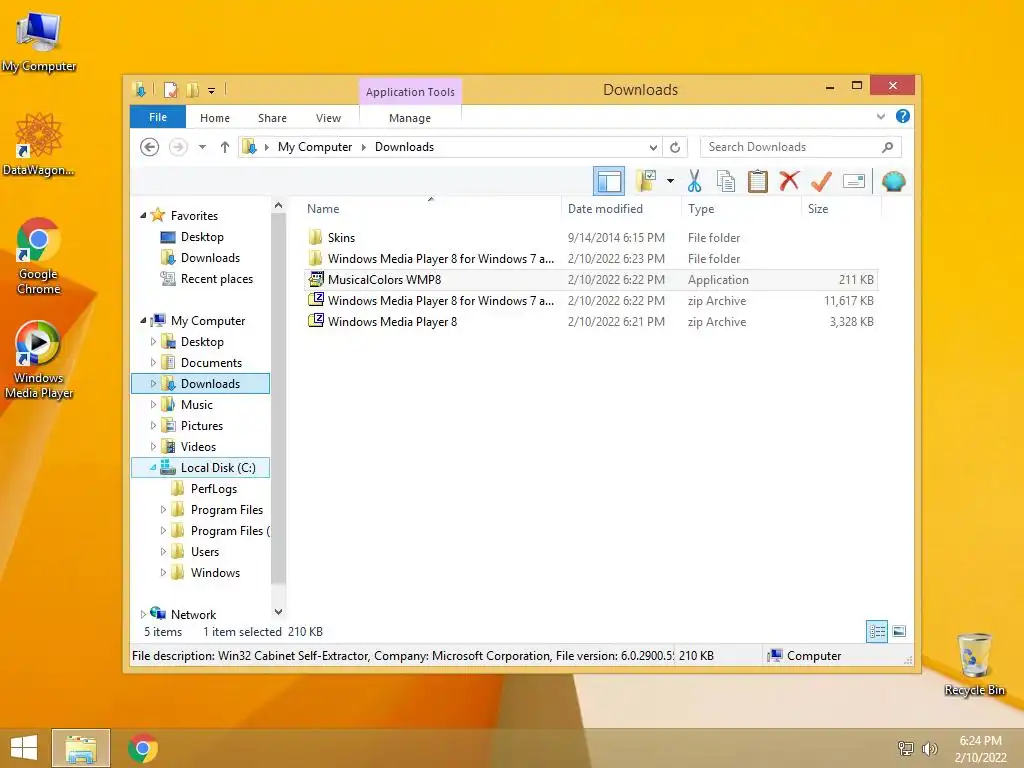Select Windows folder in tree
The image size is (1024, 768).
click(215, 573)
